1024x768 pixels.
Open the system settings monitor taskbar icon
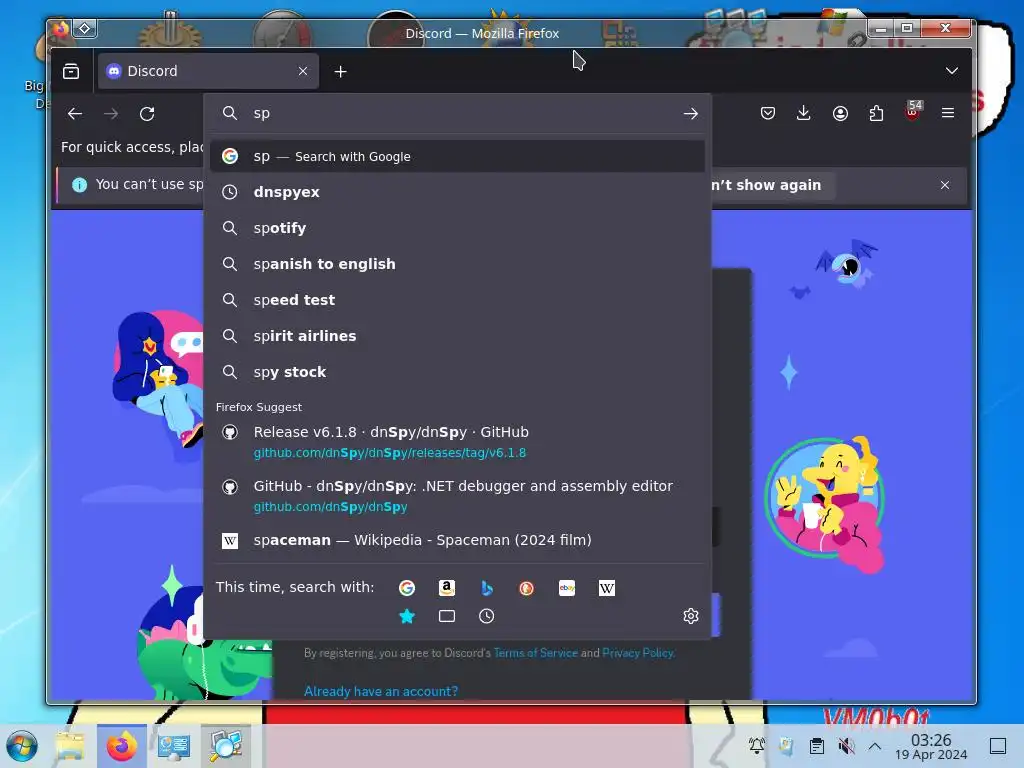click(x=174, y=746)
